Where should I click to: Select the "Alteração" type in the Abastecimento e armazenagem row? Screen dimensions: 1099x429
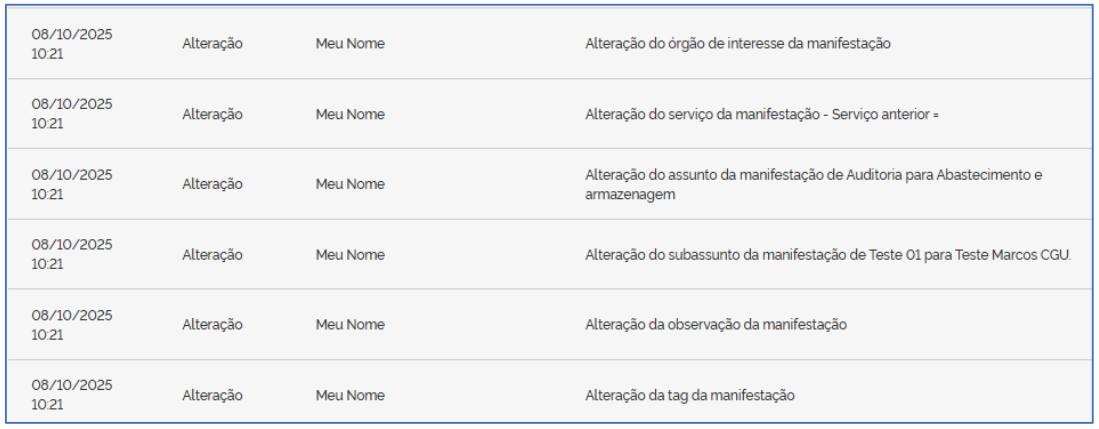[x=212, y=184]
